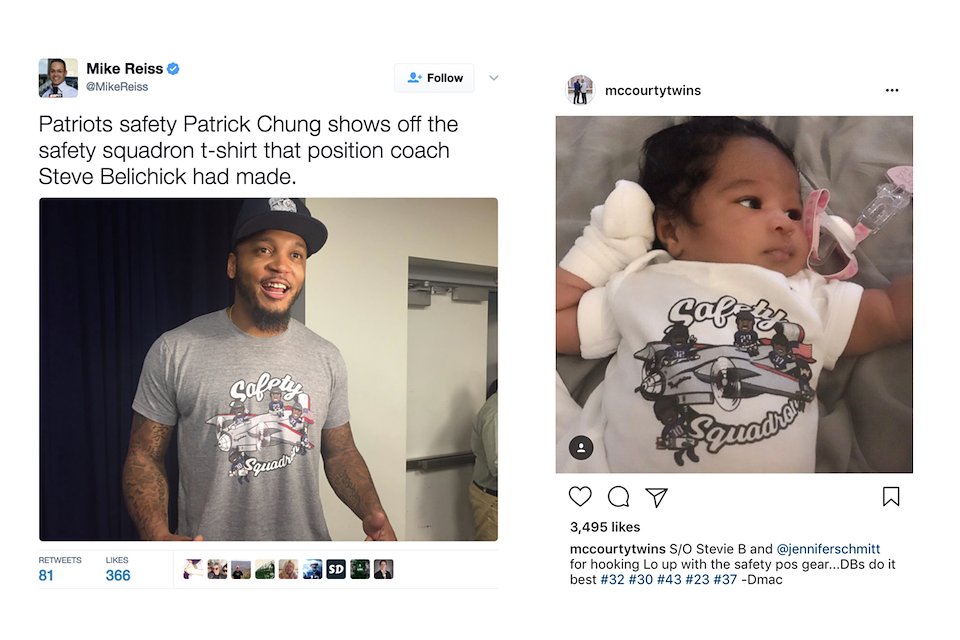This screenshot has height=640, width=960.
Task: Save the post with the bookmark icon
Action: point(891,496)
